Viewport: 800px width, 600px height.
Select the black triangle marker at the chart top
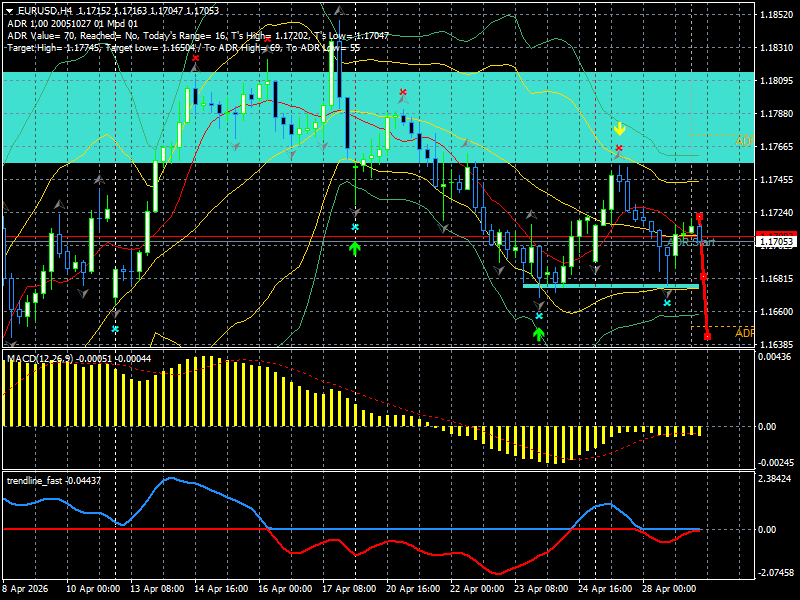(x=339, y=10)
